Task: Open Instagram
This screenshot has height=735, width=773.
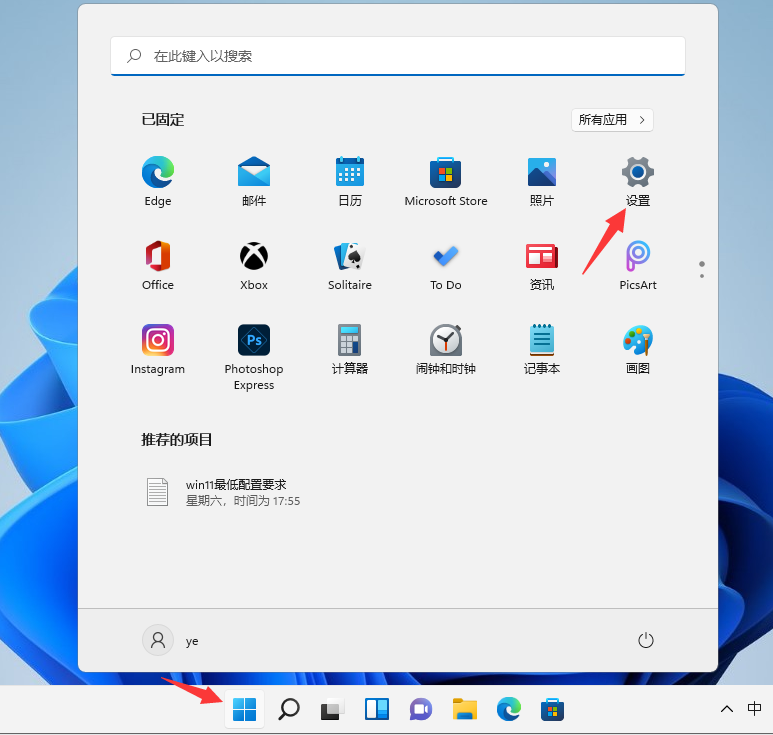Action: [158, 349]
